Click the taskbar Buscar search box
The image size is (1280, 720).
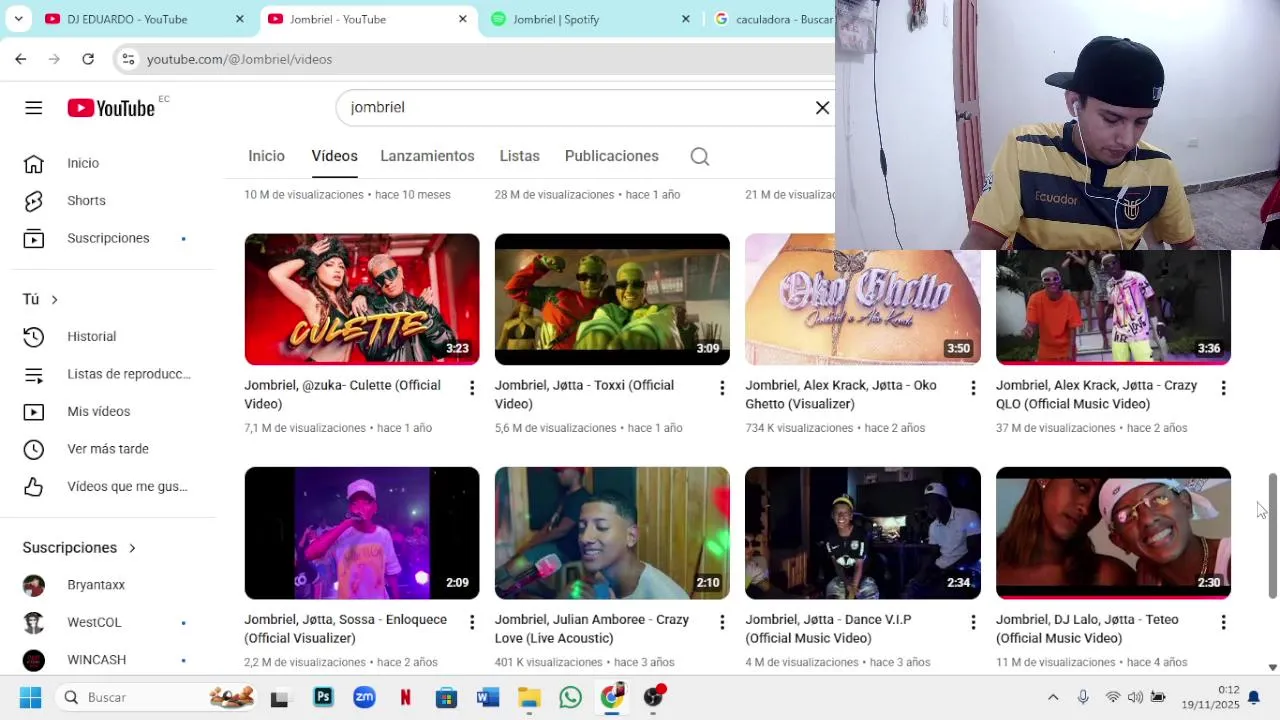157,697
